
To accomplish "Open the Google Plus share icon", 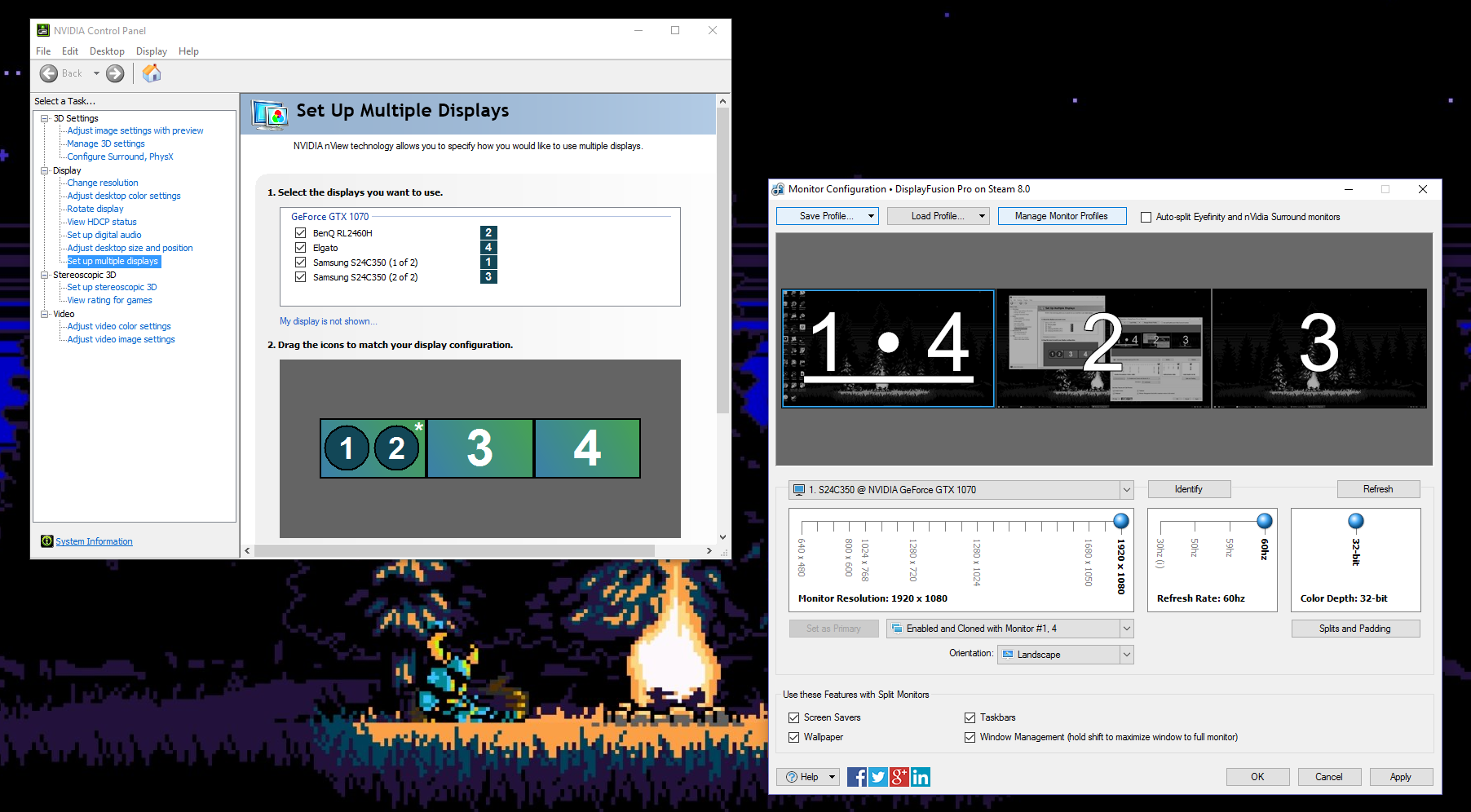I will [x=899, y=777].
